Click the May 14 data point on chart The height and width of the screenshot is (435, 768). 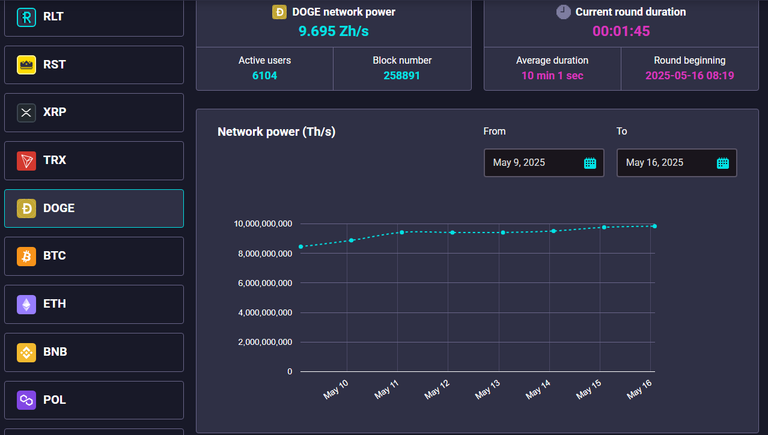point(553,231)
